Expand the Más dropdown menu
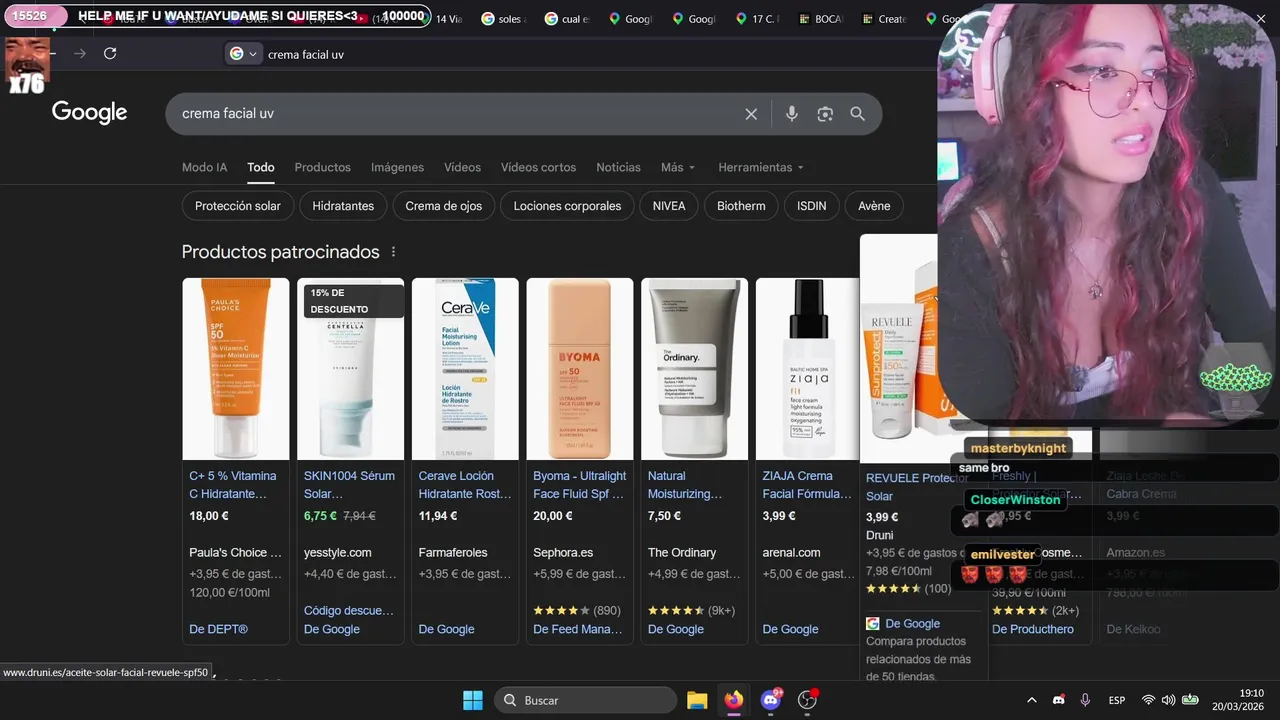Image resolution: width=1280 pixels, height=720 pixels. pyautogui.click(x=678, y=167)
